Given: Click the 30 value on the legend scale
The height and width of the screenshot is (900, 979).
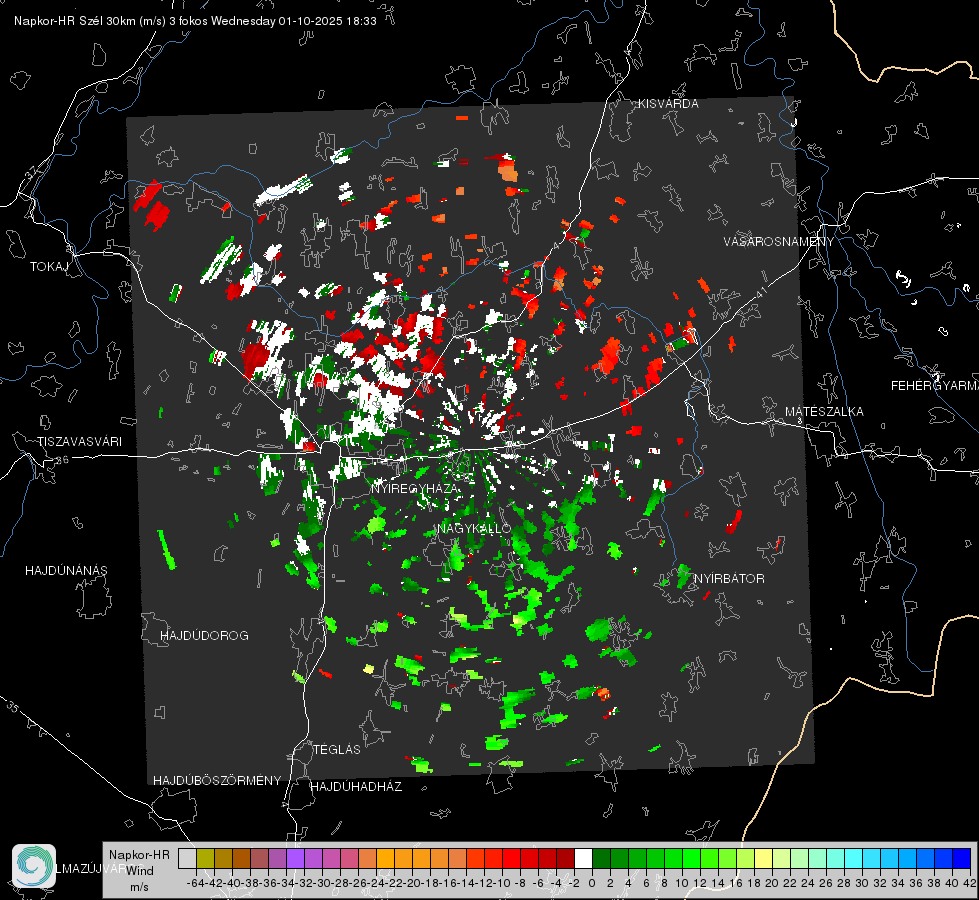Looking at the screenshot, I should [x=862, y=883].
